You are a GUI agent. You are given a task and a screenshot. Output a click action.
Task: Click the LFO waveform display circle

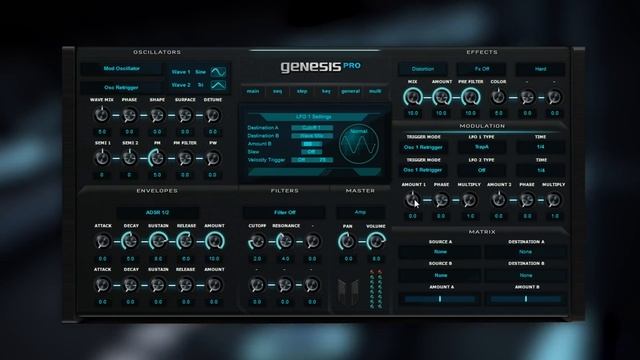pos(359,144)
